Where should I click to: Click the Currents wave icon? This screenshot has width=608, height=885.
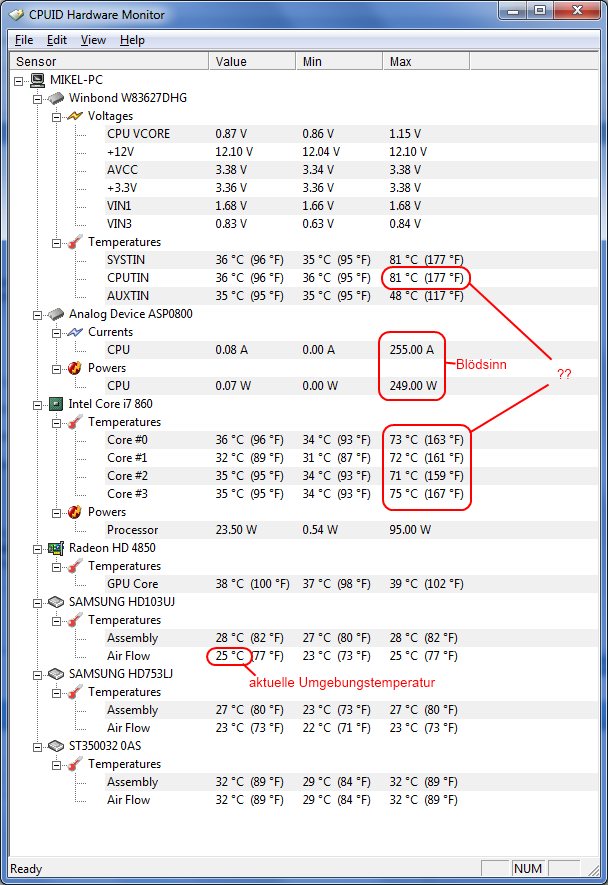75,332
